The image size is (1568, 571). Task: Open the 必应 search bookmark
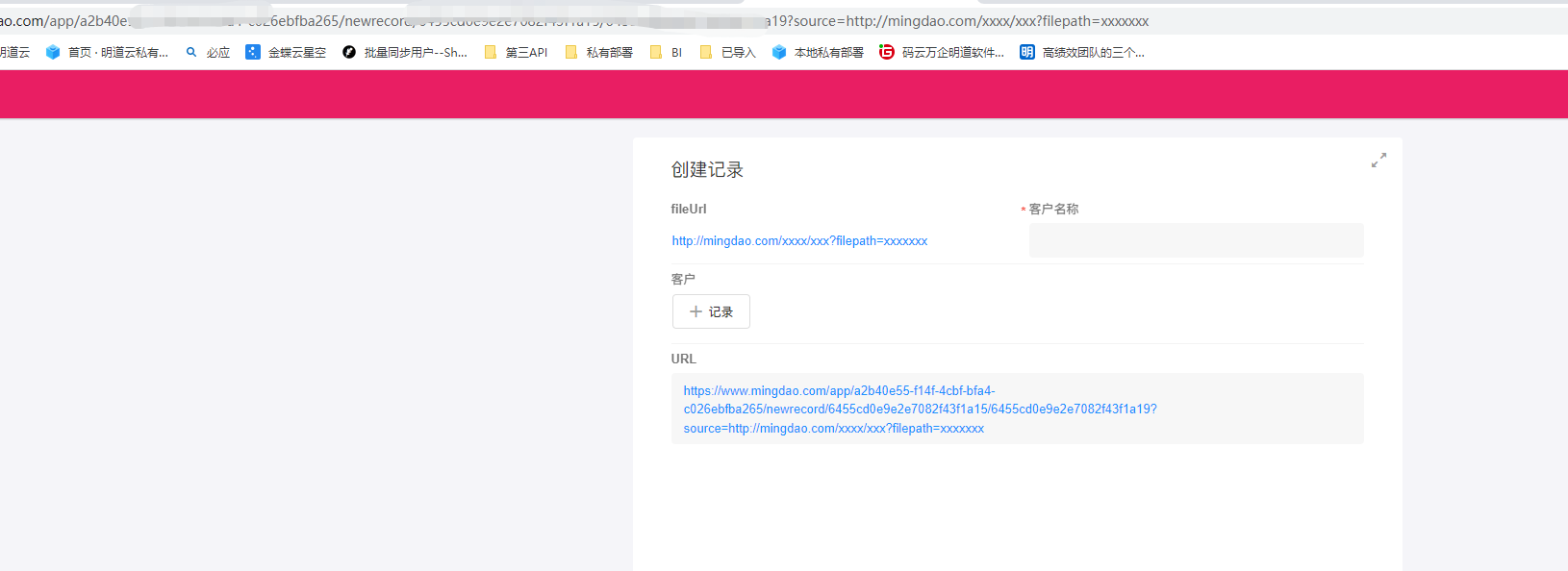208,52
